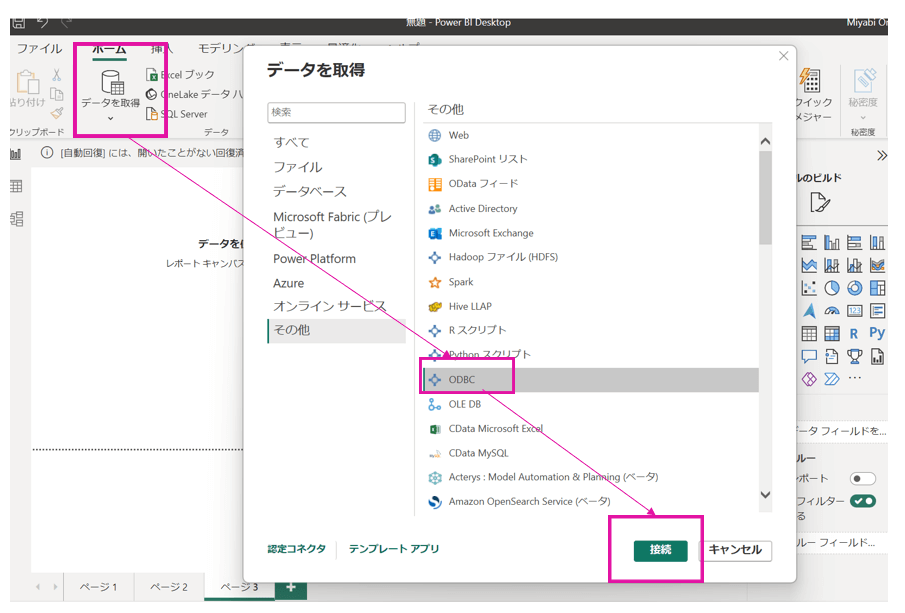905x613 pixels.
Task: Select the すべて category in dialog
Action: pyautogui.click(x=291, y=143)
